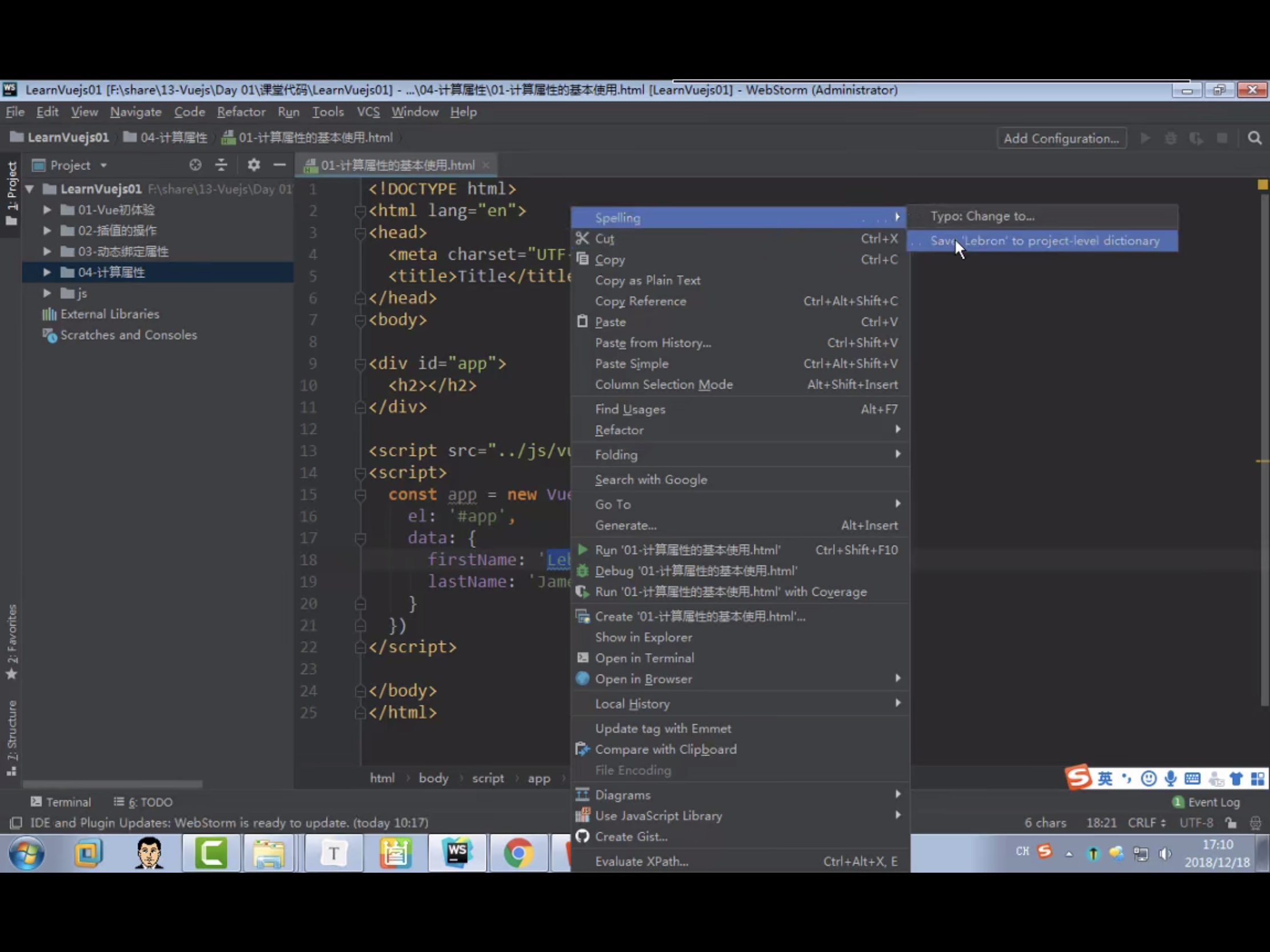The width and height of the screenshot is (1270, 952).
Task: Click the Search Everywhere magnifier icon
Action: [1255, 138]
